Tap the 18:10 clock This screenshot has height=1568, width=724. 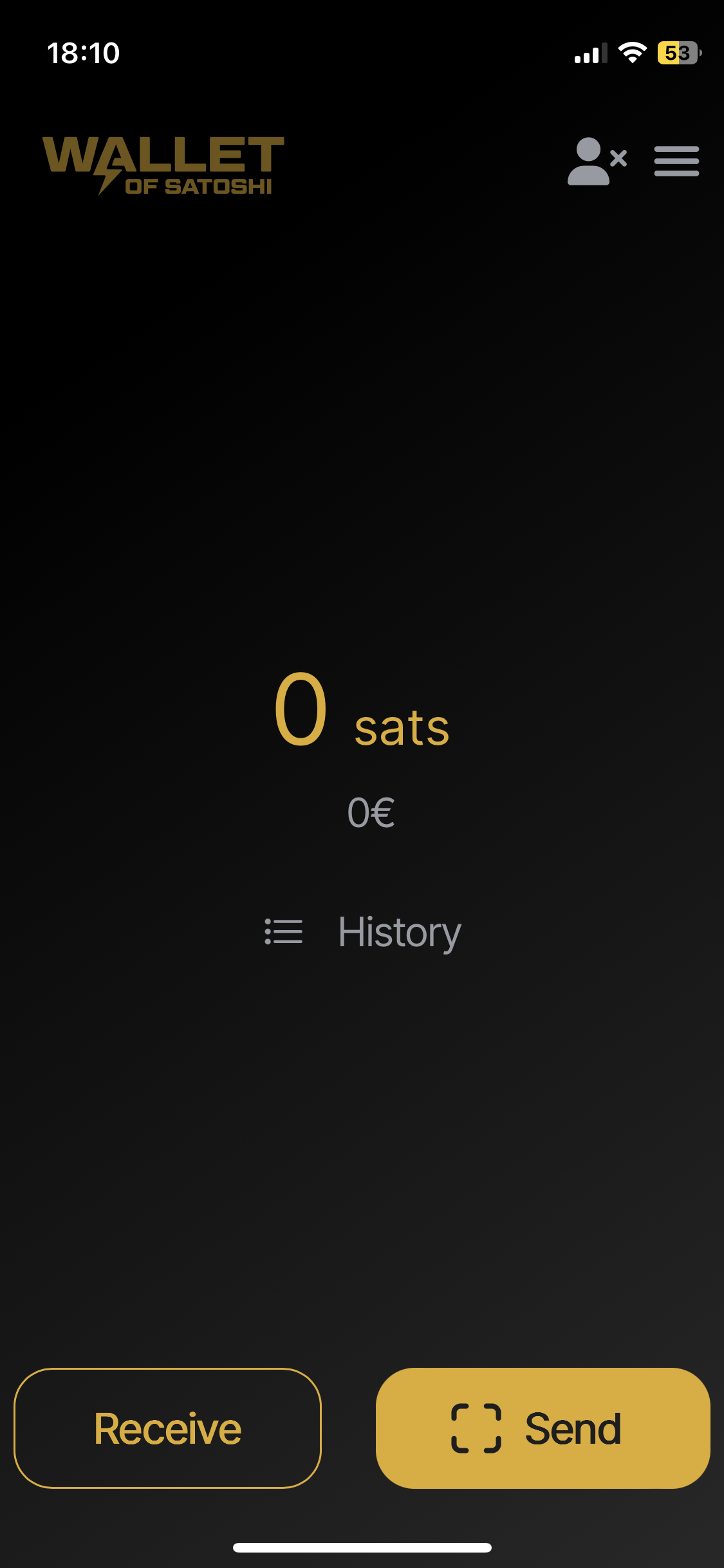83,53
